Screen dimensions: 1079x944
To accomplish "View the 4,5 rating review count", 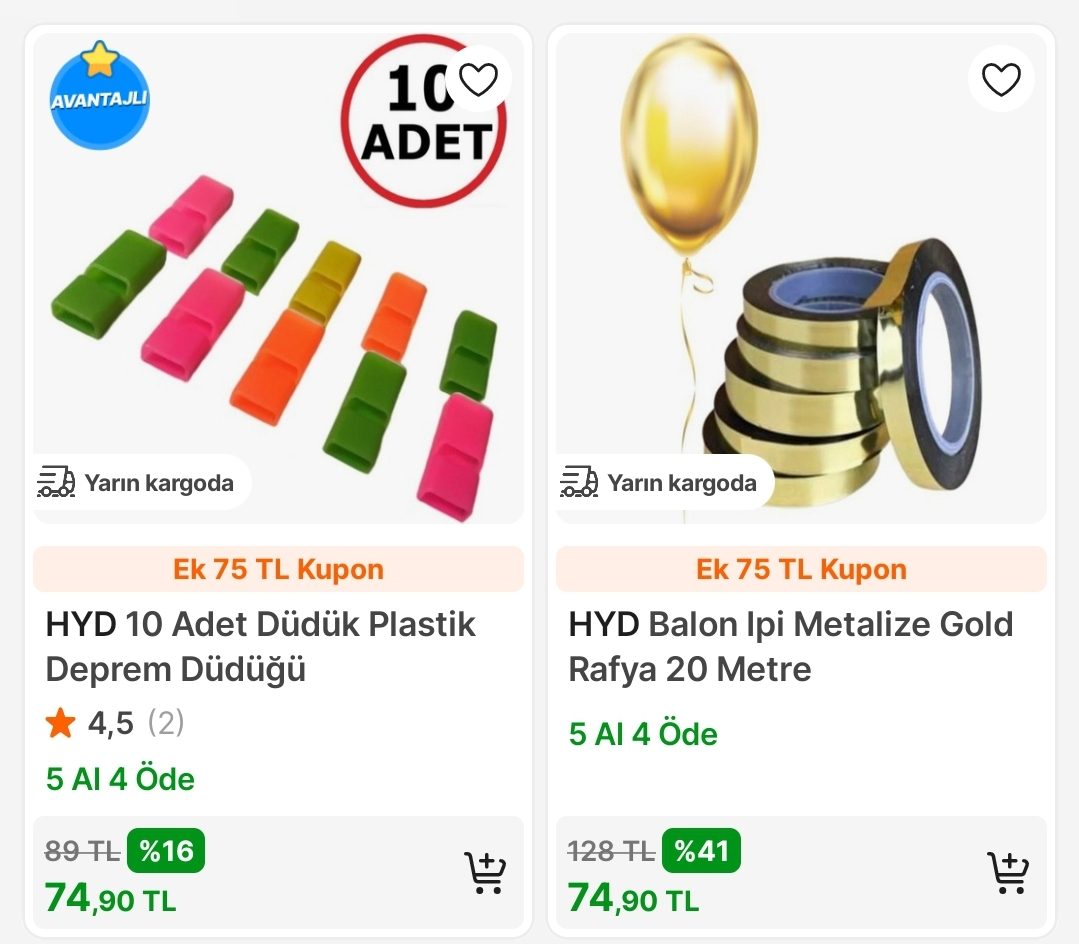I will [166, 723].
